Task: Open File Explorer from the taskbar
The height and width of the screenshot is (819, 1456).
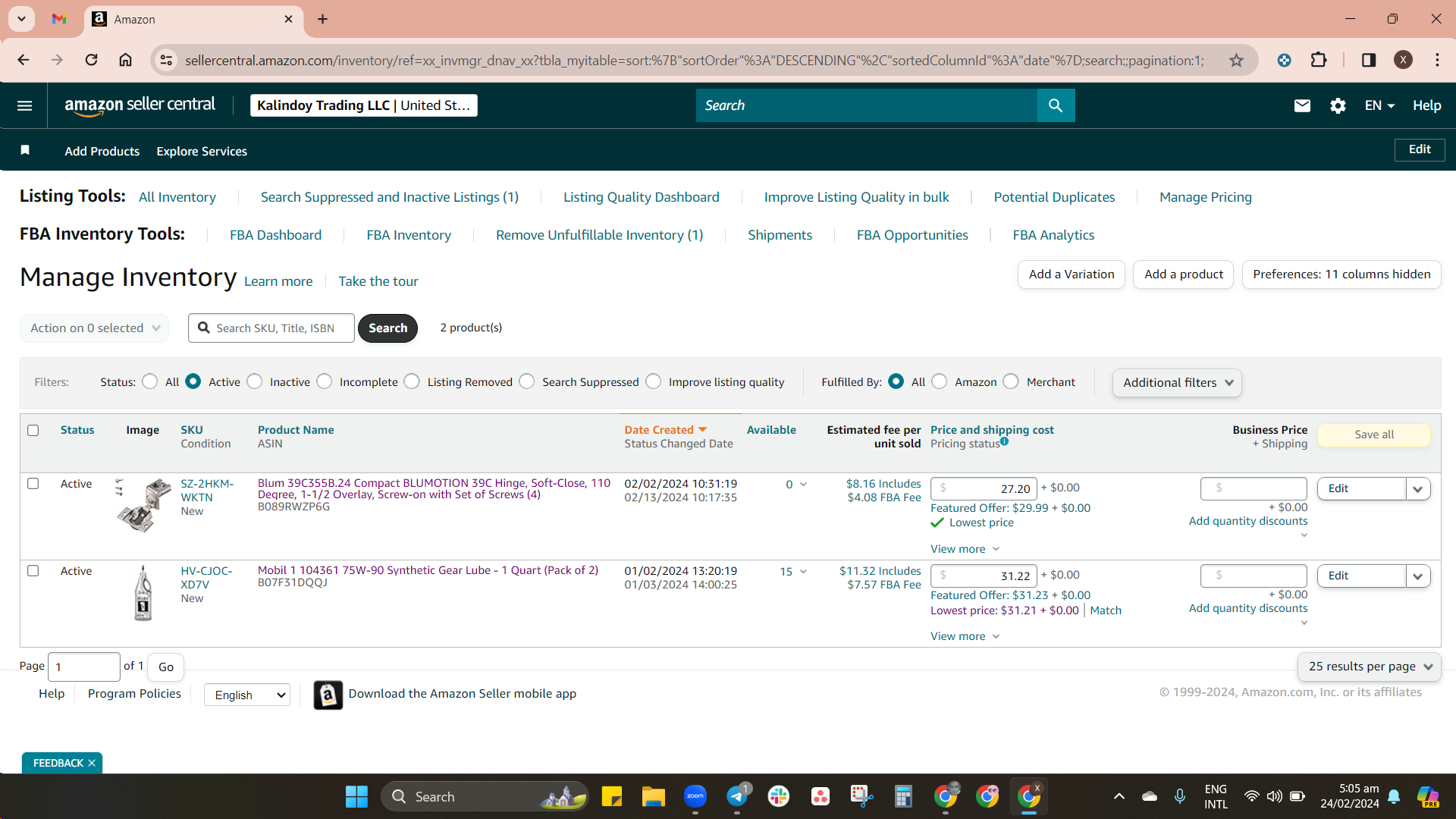Action: [654, 796]
